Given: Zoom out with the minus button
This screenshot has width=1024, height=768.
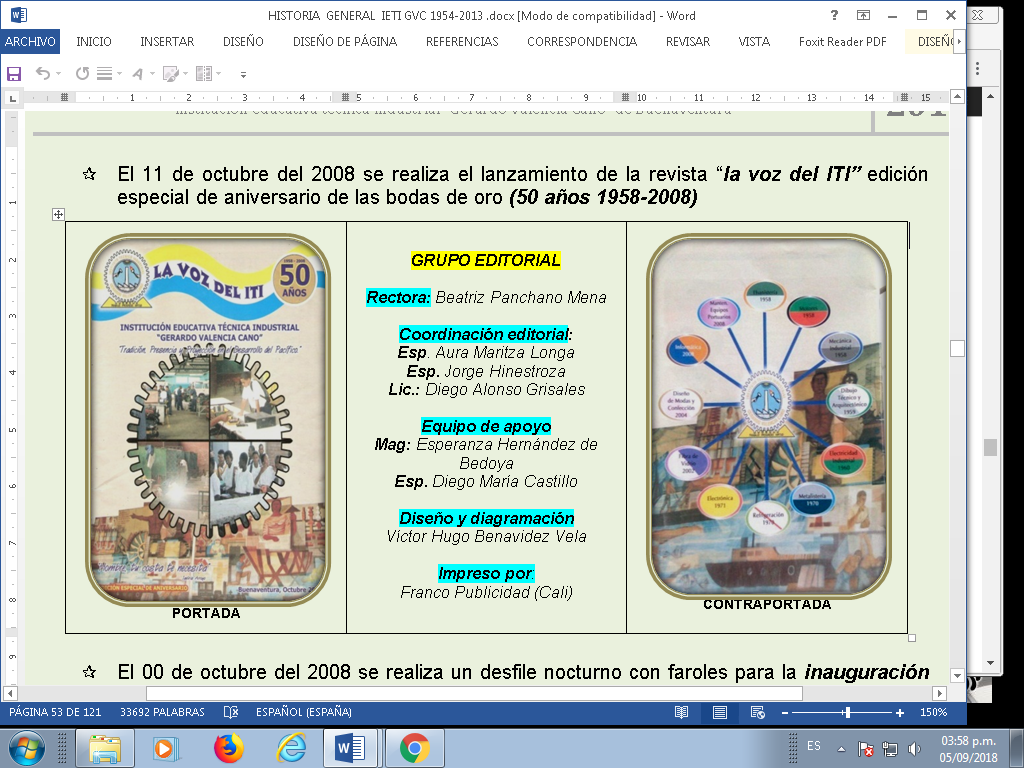Looking at the screenshot, I should [785, 713].
